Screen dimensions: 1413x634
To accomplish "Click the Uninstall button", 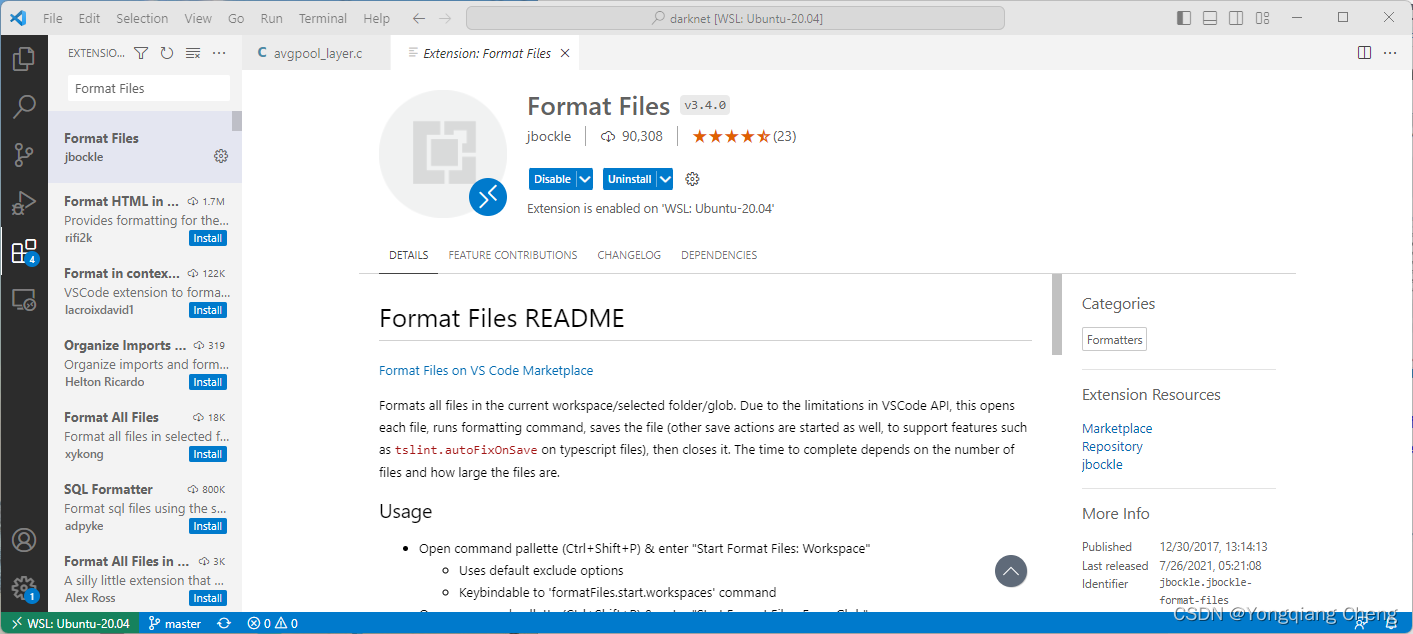I will [629, 179].
